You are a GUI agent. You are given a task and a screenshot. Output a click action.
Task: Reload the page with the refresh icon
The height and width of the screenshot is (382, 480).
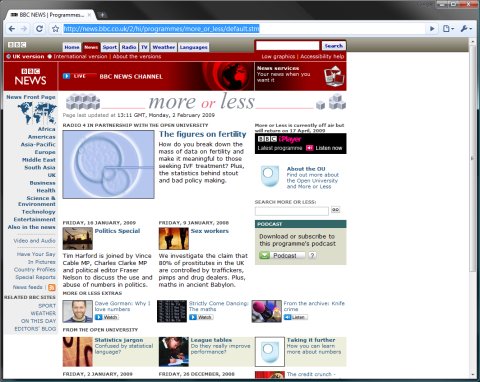point(39,29)
